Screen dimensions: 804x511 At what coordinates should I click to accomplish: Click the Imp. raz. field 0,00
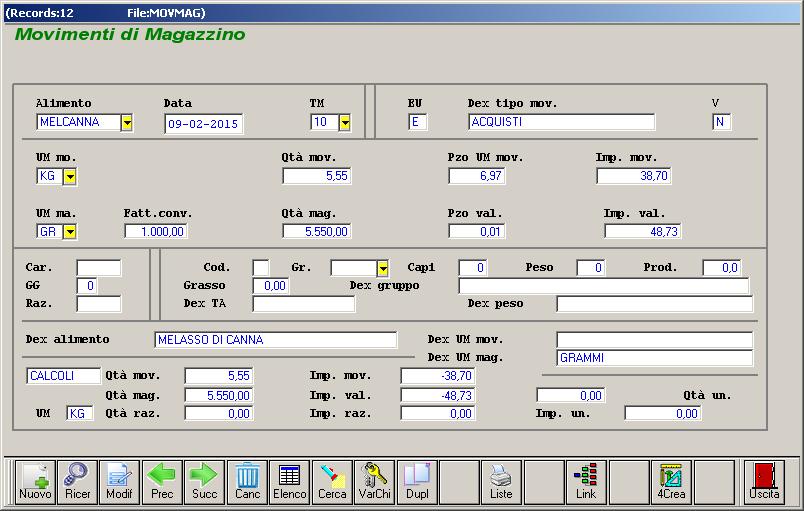tap(438, 414)
